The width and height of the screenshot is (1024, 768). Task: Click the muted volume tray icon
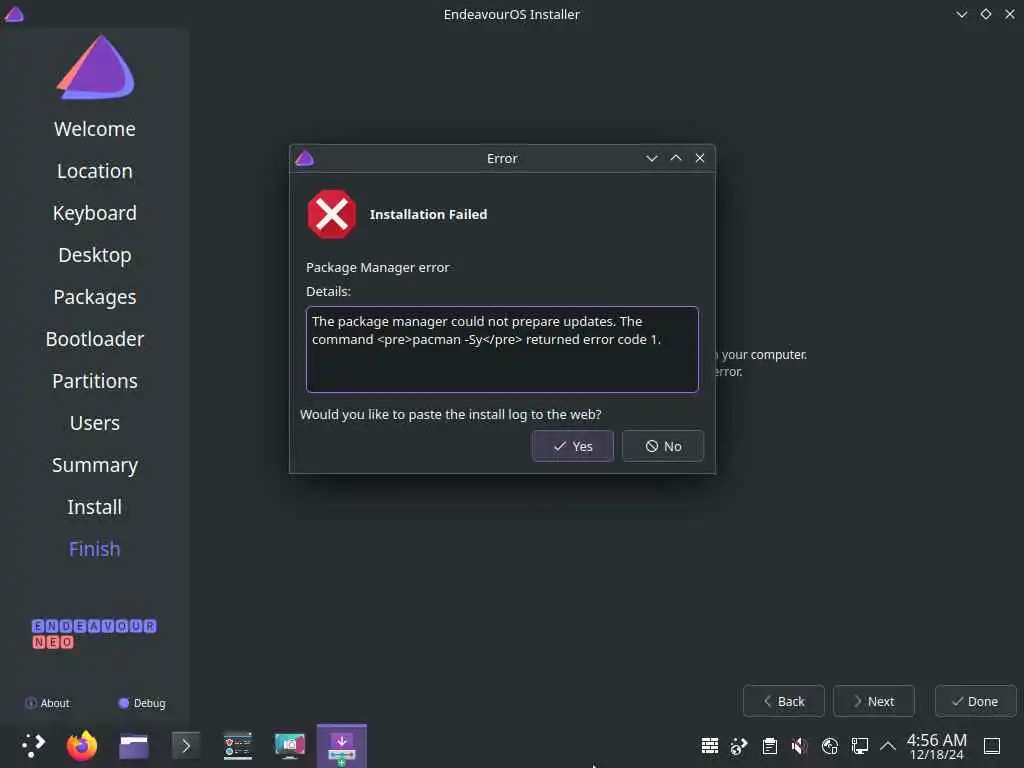tap(799, 746)
